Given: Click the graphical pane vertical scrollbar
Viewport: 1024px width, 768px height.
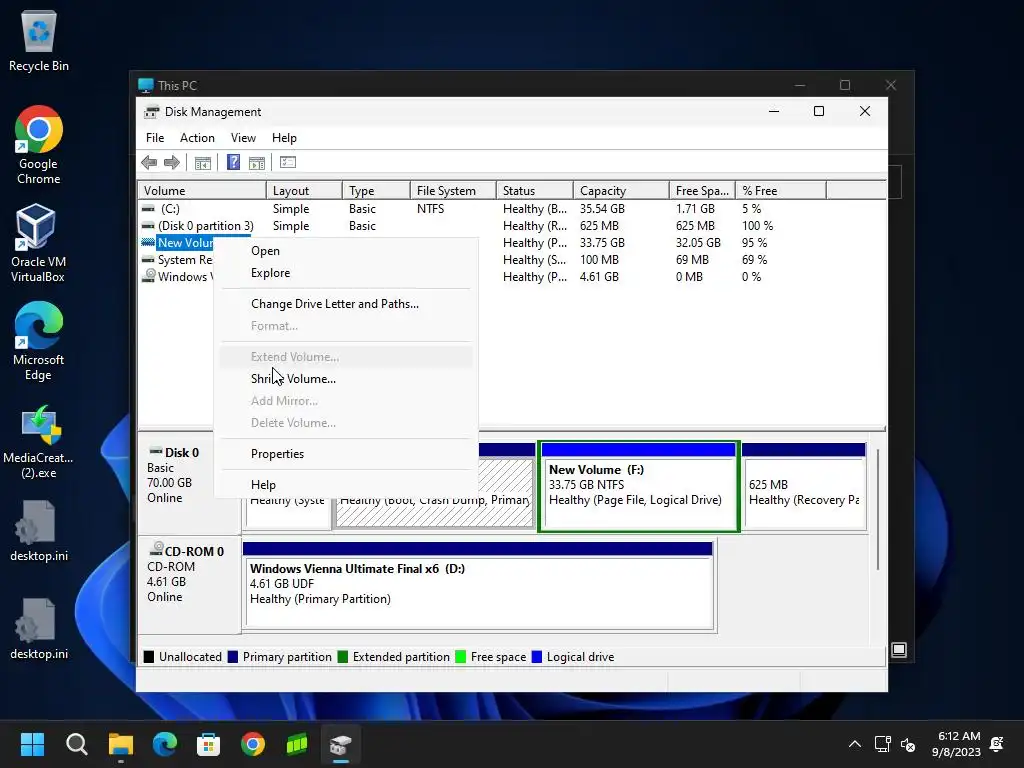Looking at the screenshot, I should pos(878,509).
